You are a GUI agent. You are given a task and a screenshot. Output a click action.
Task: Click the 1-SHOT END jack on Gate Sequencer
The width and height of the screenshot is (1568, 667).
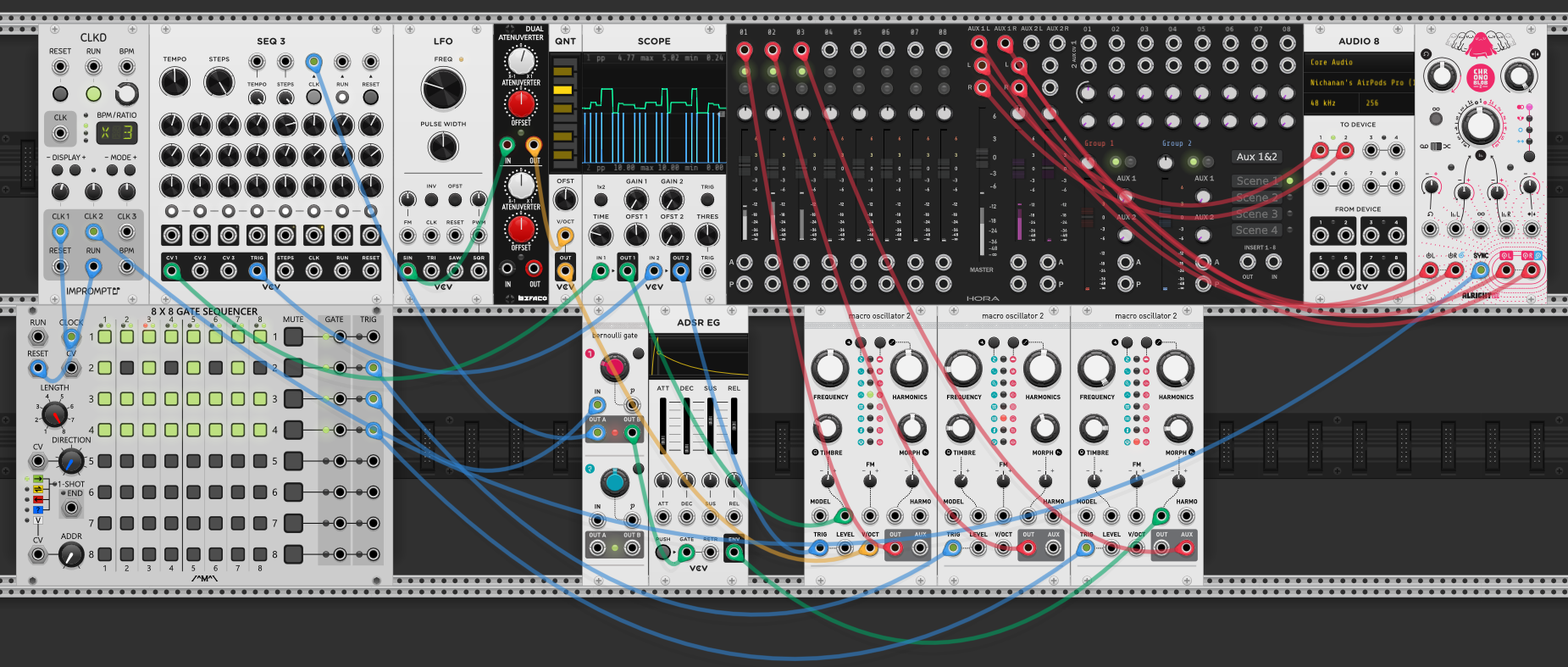click(71, 508)
